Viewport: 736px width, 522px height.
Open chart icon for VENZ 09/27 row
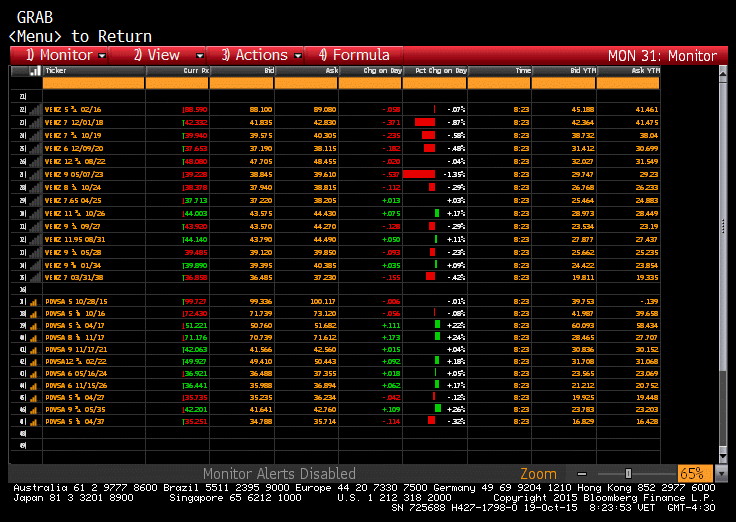[35, 227]
